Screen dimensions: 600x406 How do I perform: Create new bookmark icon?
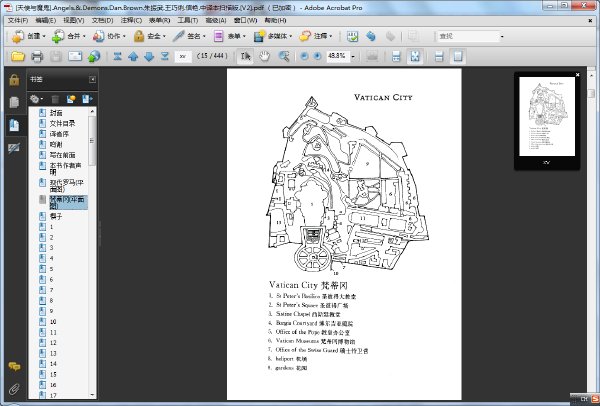tap(71, 99)
